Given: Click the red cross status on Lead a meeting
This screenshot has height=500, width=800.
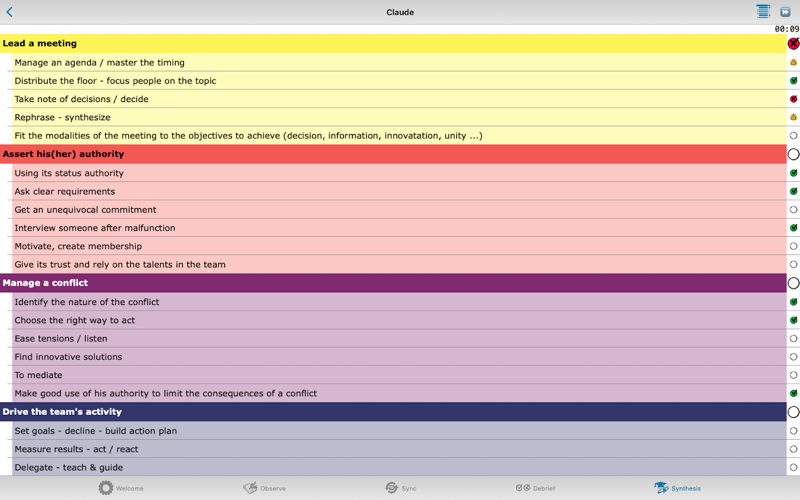Looking at the screenshot, I should click(x=793, y=44).
